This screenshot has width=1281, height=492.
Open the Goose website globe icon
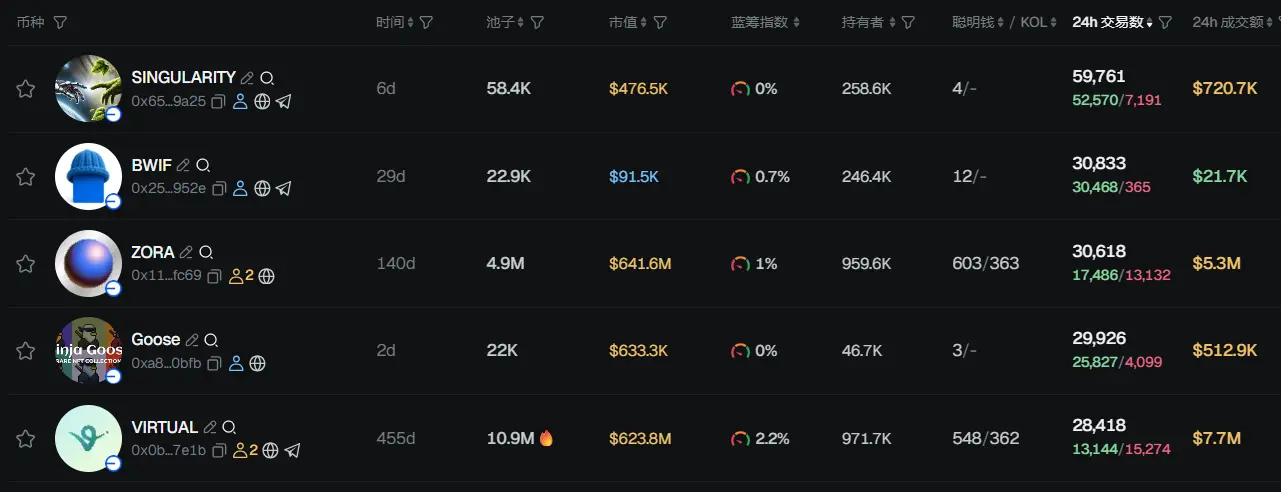[258, 364]
